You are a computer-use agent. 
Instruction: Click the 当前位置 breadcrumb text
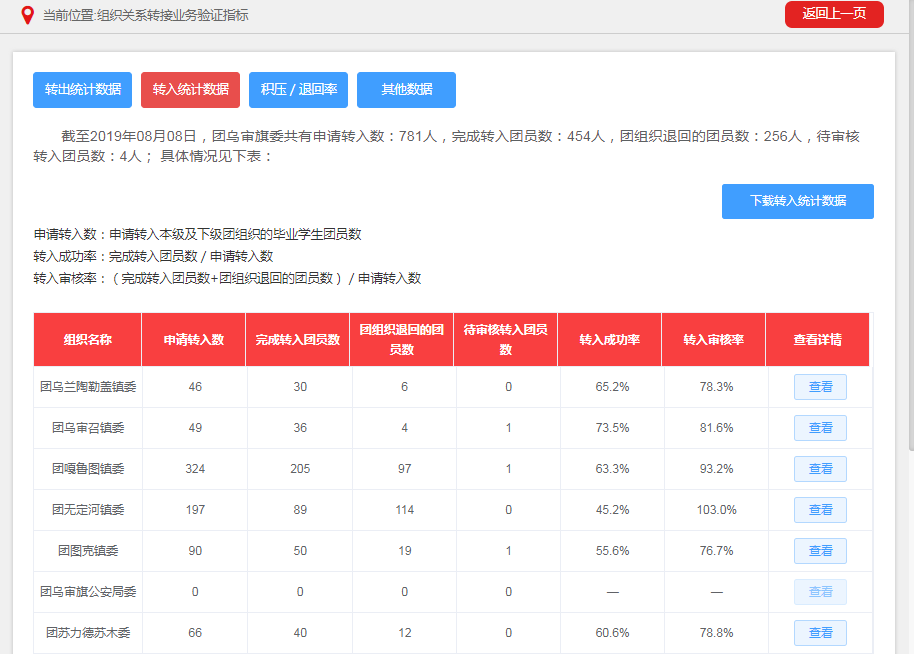146,15
